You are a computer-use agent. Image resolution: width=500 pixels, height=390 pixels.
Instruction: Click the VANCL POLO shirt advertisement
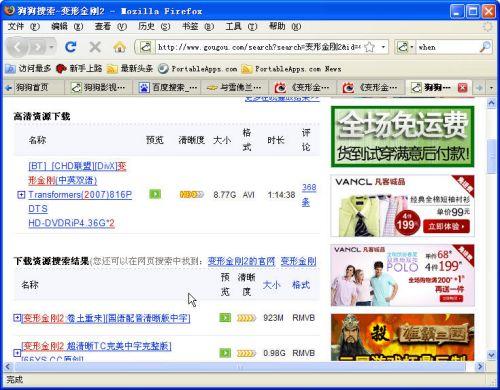point(402,275)
